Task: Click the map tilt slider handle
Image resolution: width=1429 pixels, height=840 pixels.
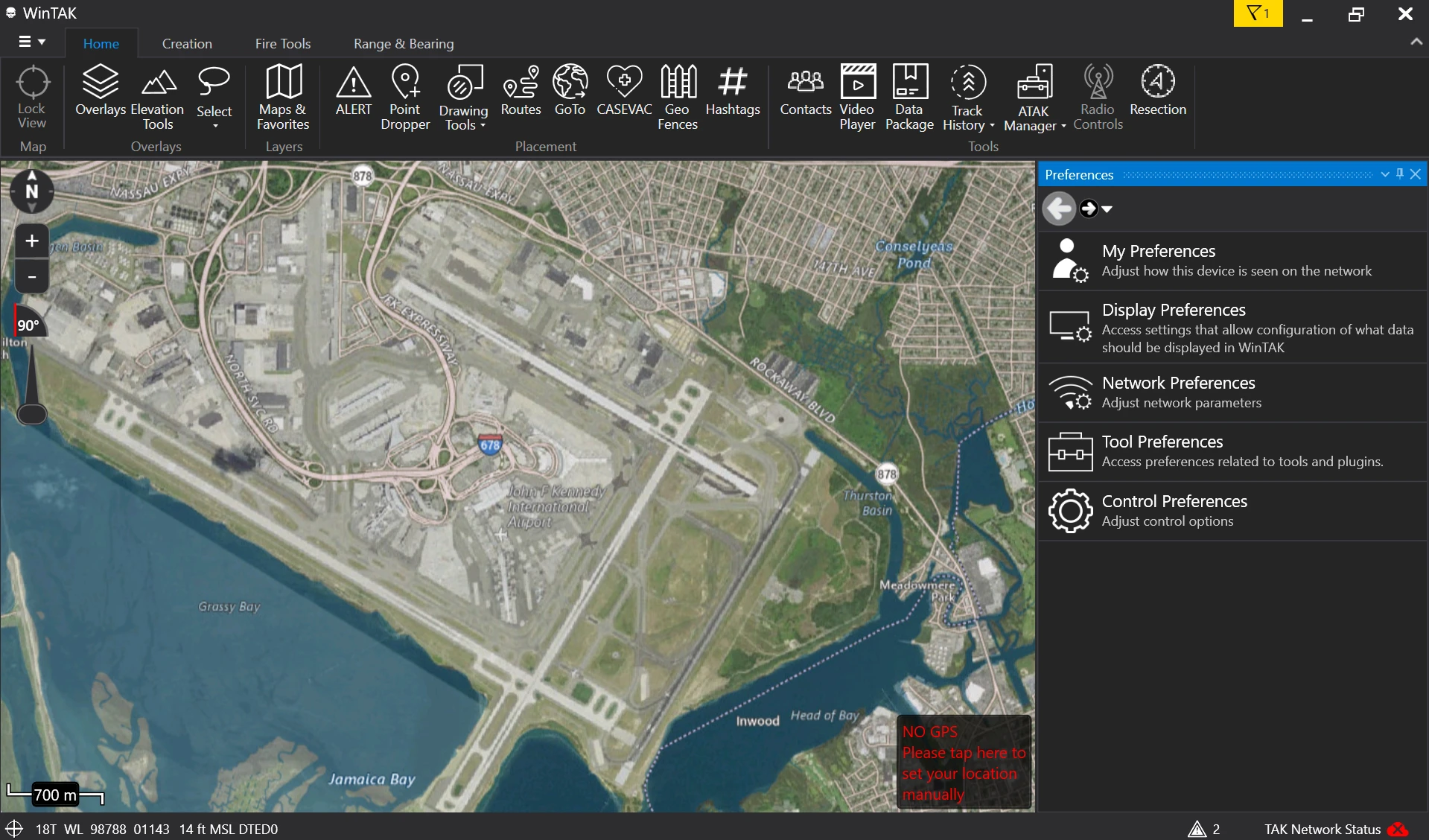Action: [x=32, y=413]
